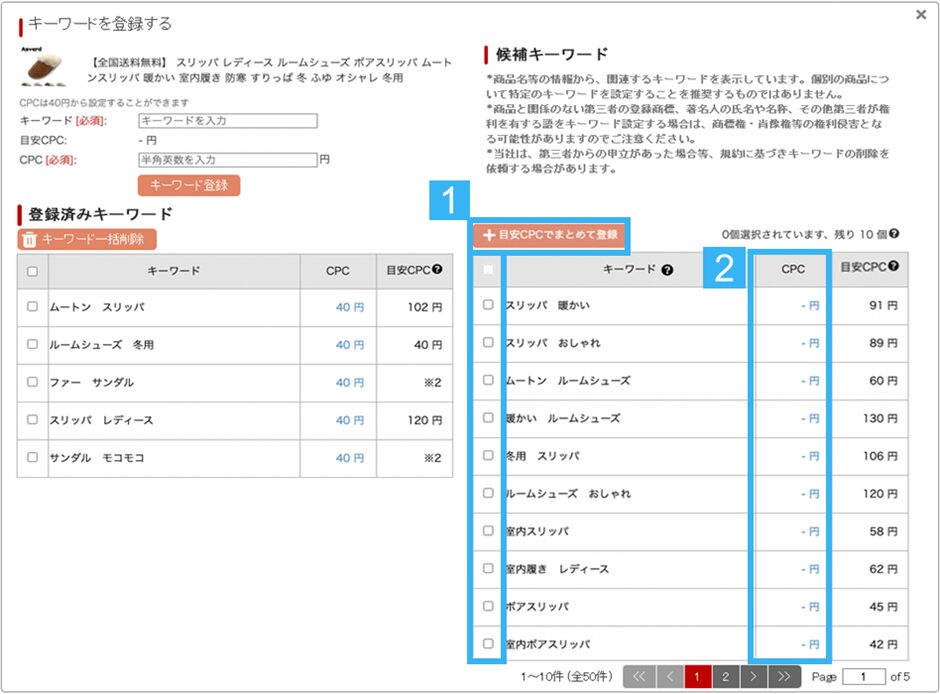Click help icon next to remaining count text
Image resolution: width=940 pixels, height=694 pixels.
coord(894,234)
